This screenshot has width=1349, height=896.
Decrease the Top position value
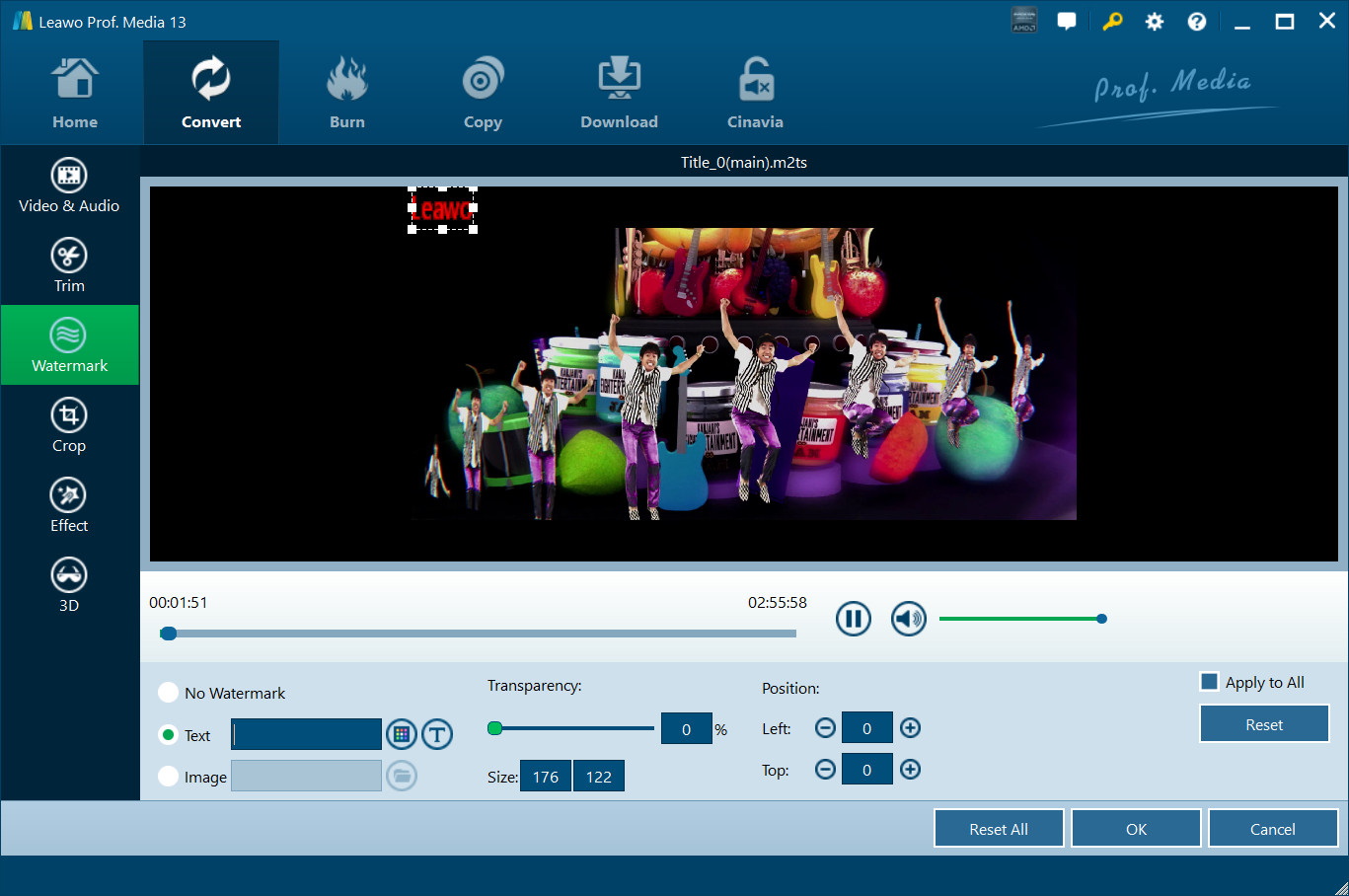pos(825,770)
